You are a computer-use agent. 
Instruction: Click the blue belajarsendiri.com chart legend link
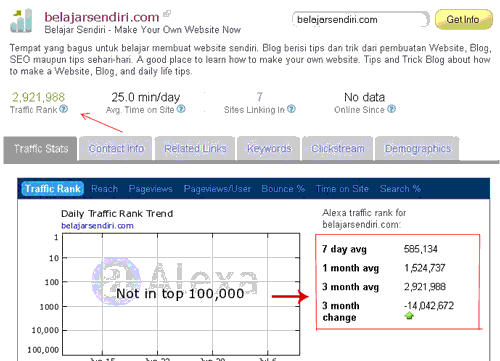[x=97, y=226]
